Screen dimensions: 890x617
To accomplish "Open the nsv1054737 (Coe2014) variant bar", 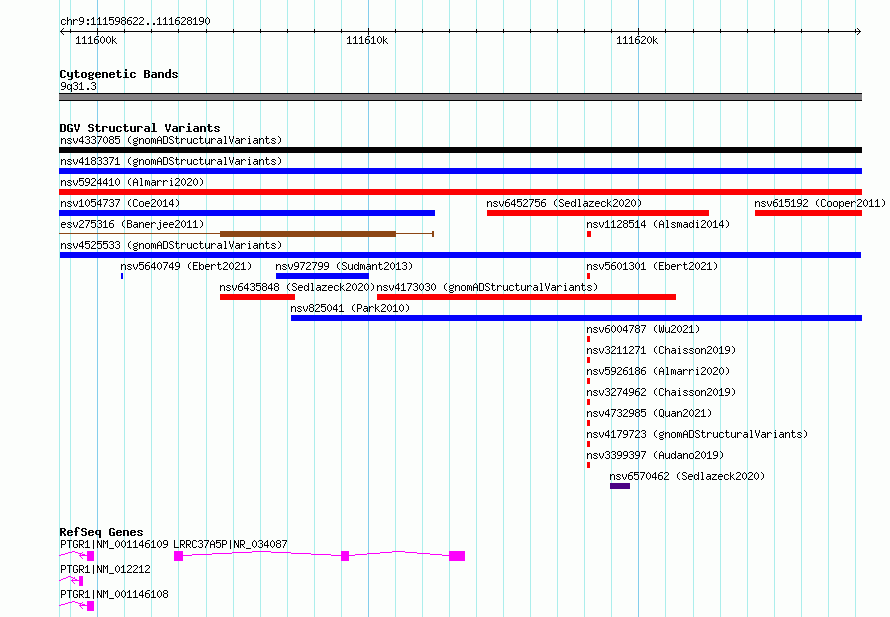I will (x=247, y=213).
